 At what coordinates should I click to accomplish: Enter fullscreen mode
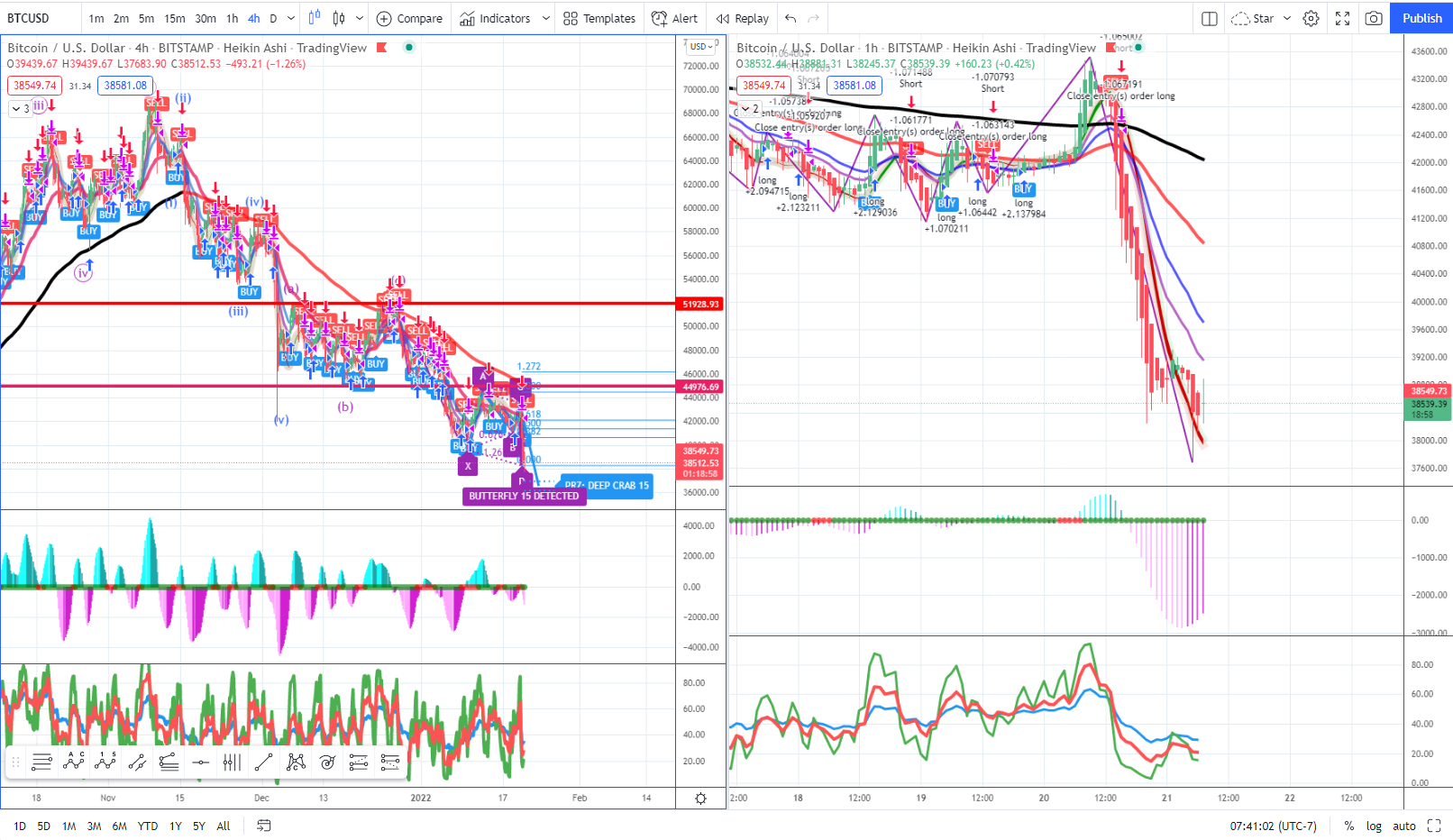tap(1342, 18)
